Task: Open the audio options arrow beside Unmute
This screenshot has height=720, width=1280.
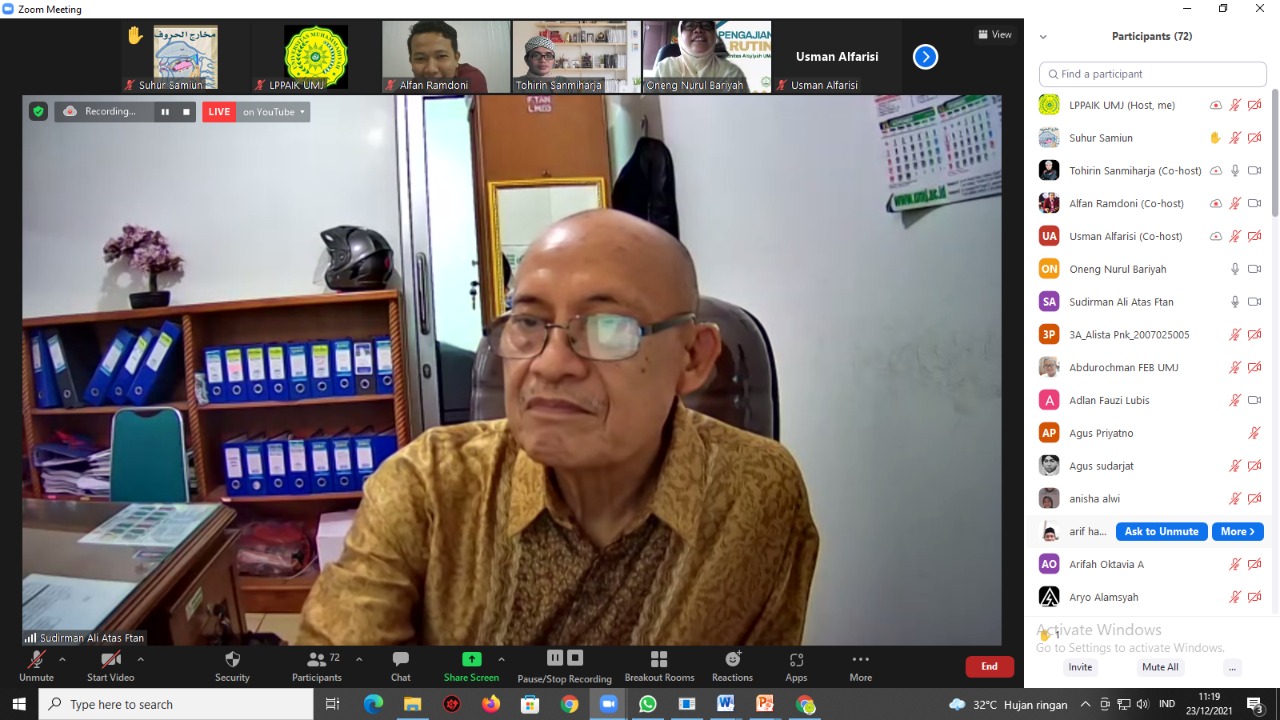Action: 62,659
